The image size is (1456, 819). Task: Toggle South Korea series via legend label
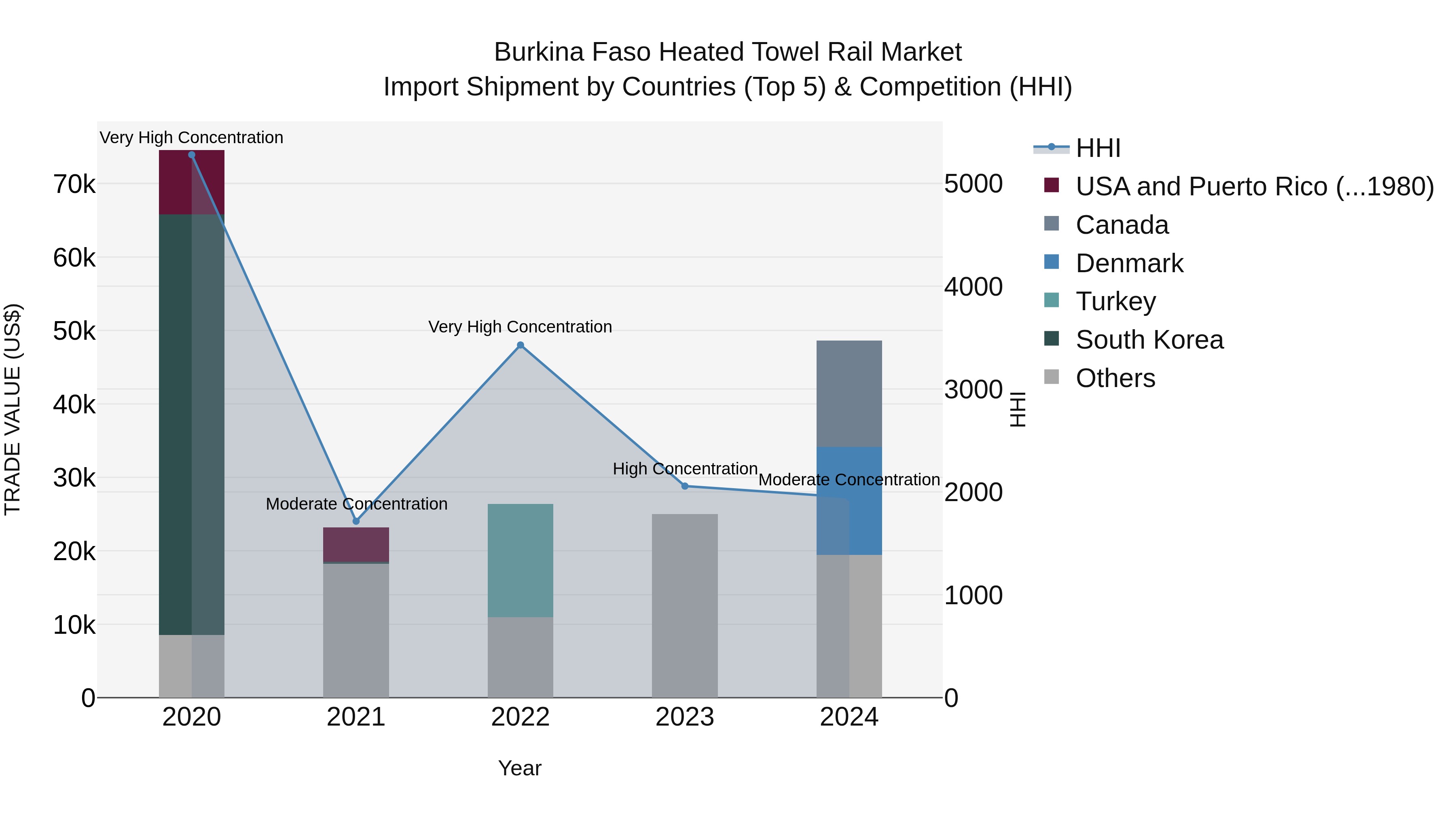coord(1150,340)
